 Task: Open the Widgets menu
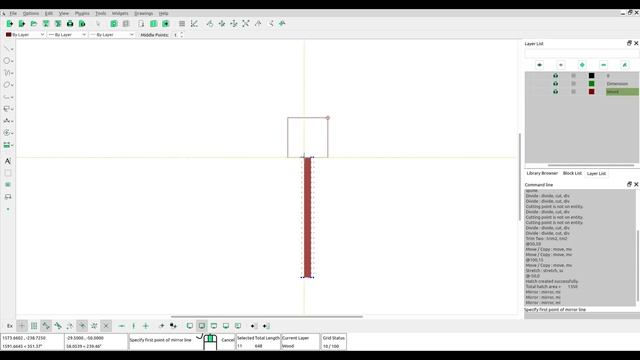120,13
